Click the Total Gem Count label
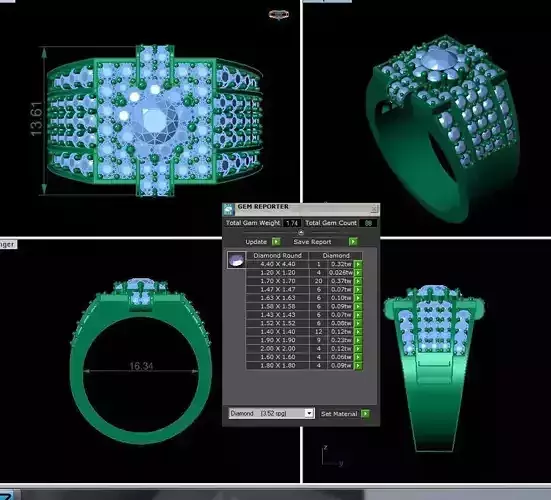Screen dimensions: 551x500 331,223
